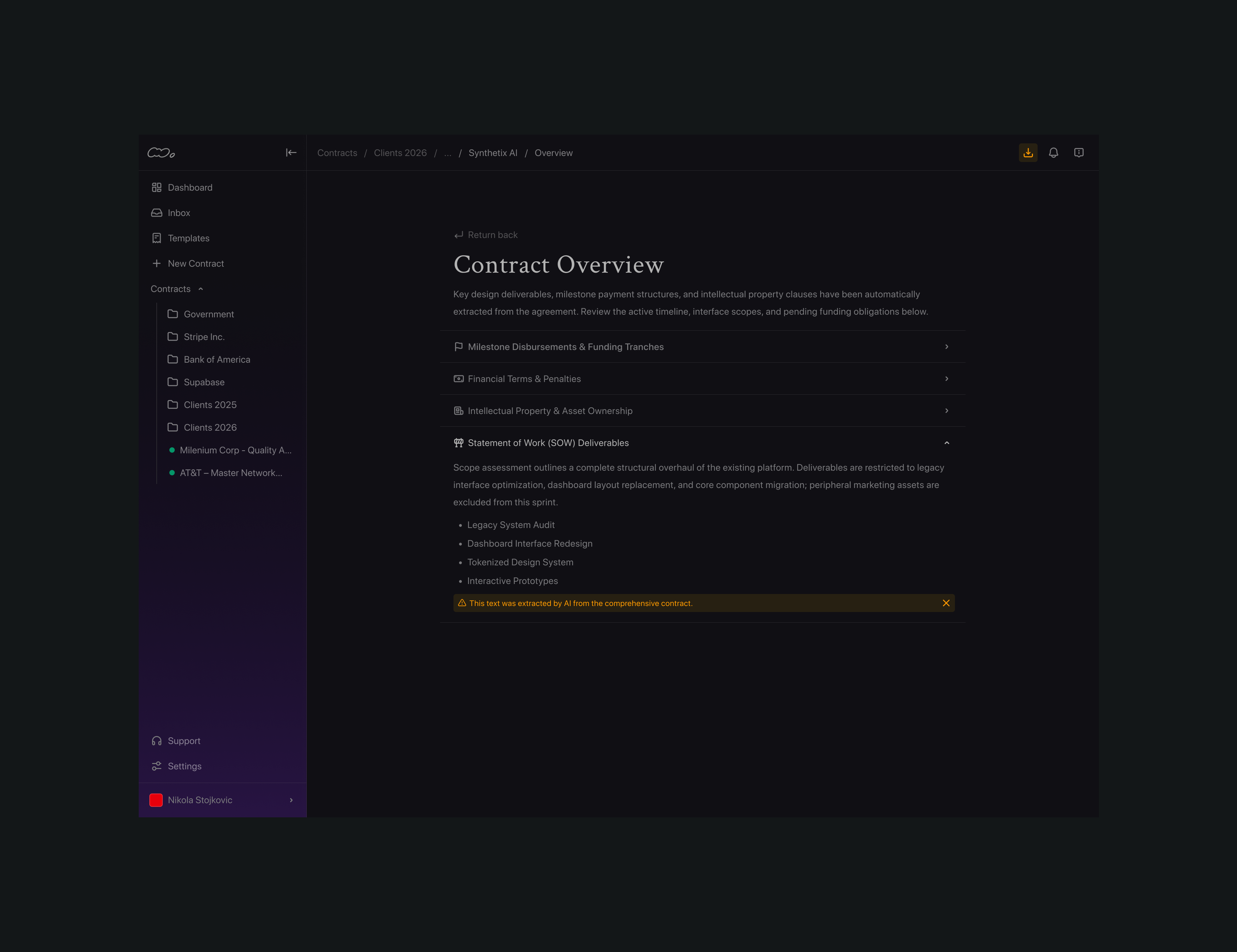The width and height of the screenshot is (1237, 952).
Task: Click the Interactive Prototypes bullet
Action: point(512,581)
